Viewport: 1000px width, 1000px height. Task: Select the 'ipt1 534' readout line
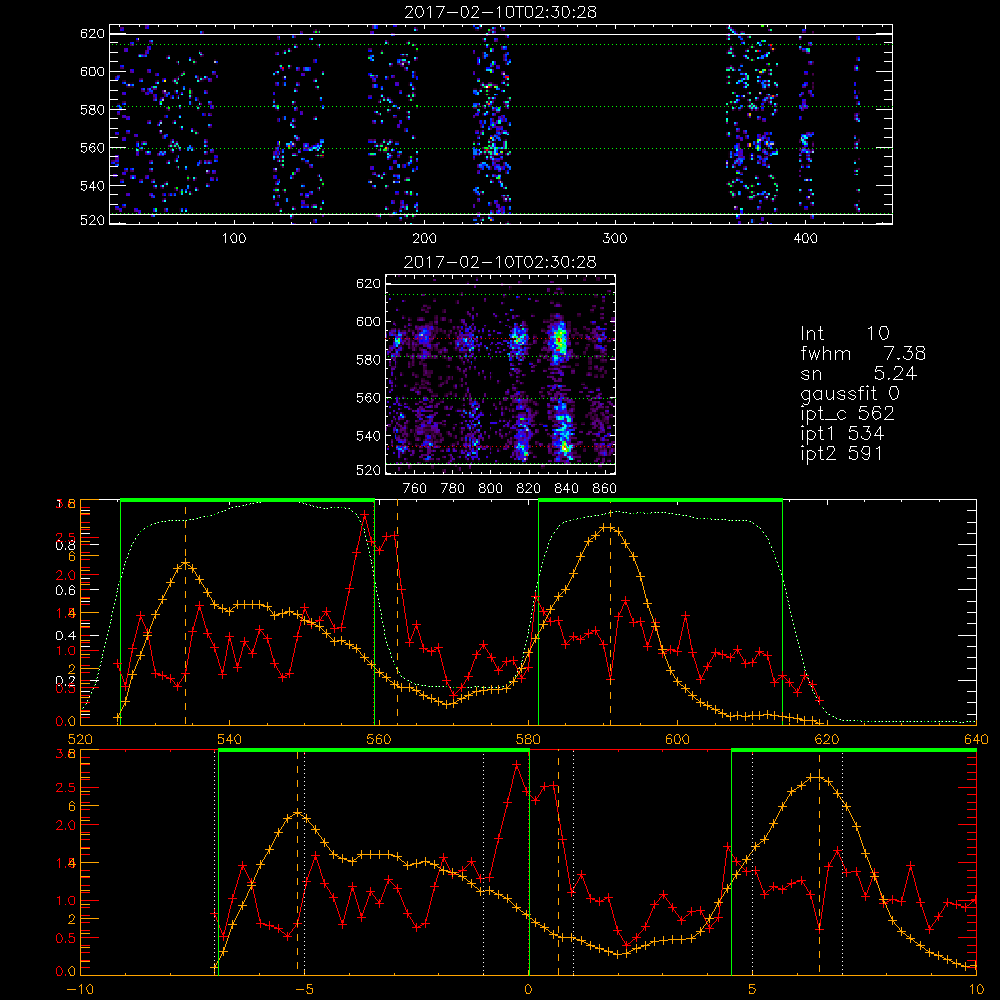(x=842, y=434)
